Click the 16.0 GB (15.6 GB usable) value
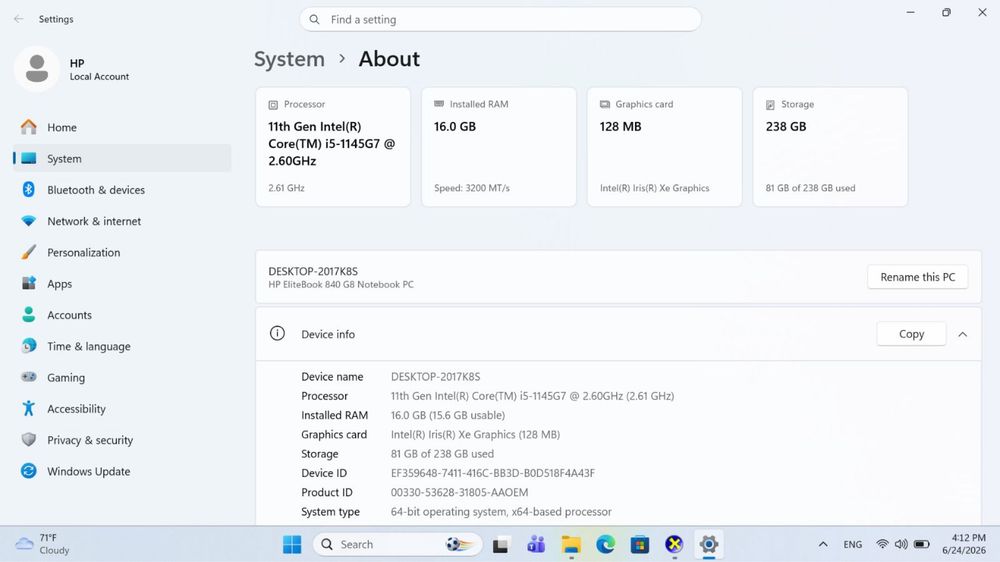1000x562 pixels. [448, 415]
